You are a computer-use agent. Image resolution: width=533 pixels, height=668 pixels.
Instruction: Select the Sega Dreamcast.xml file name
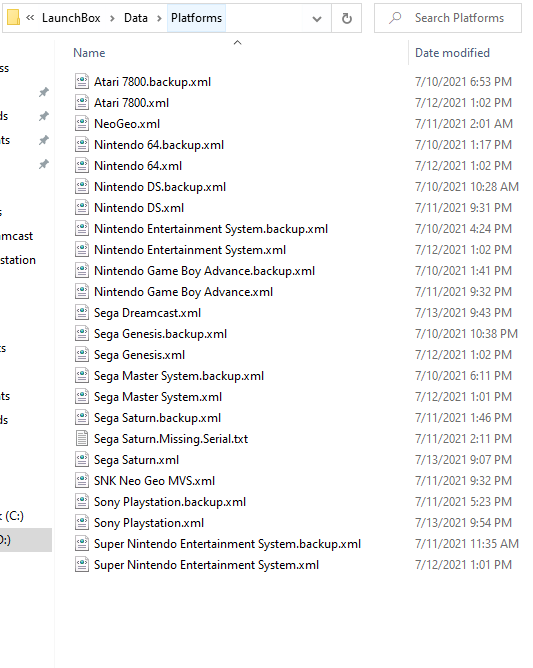tap(147, 313)
